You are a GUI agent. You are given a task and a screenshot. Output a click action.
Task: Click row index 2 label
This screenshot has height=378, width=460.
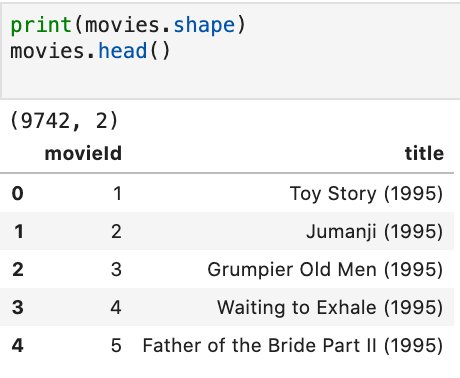click(x=18, y=270)
